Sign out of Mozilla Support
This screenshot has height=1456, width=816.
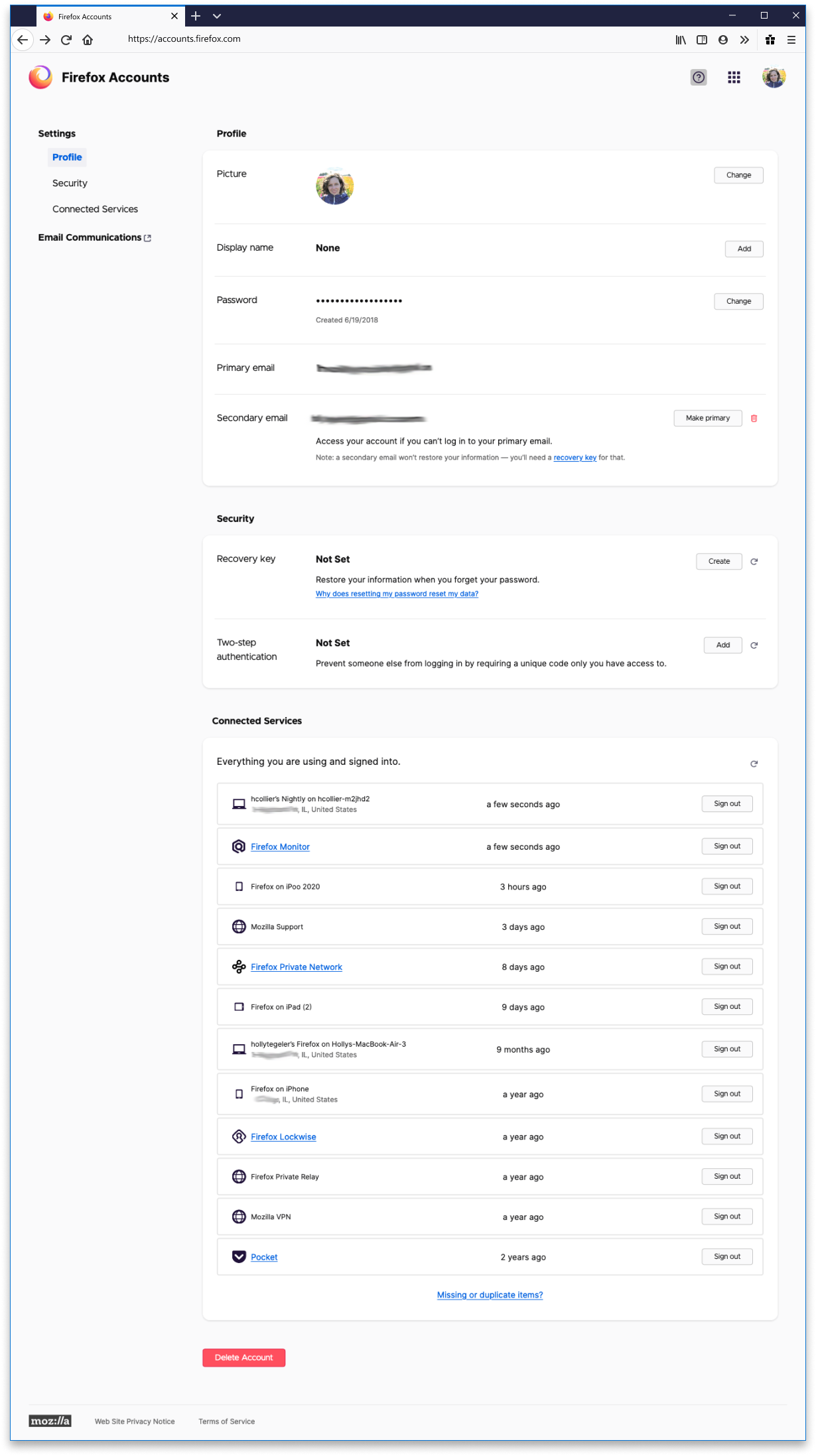(x=727, y=927)
